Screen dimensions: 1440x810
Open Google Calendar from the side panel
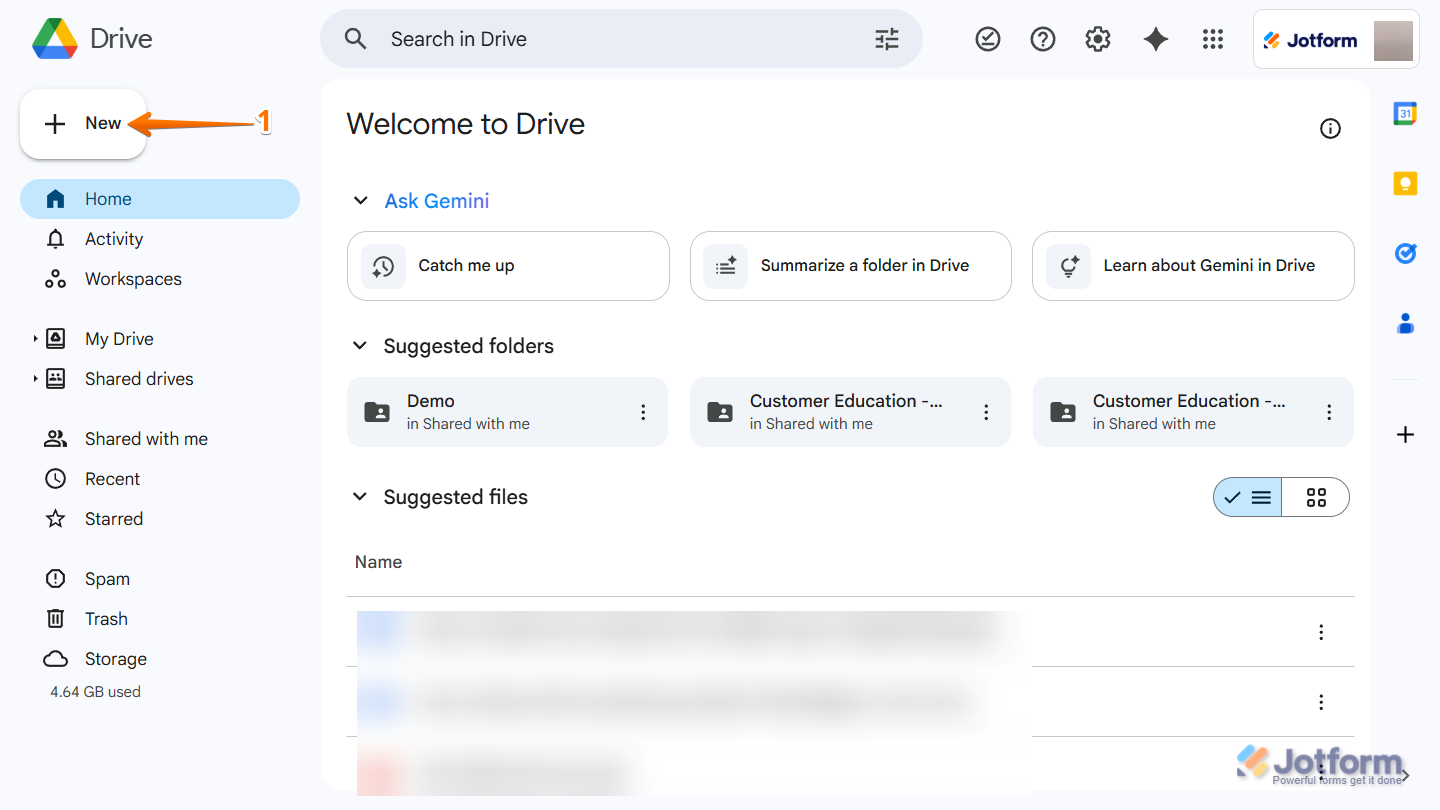(1405, 113)
